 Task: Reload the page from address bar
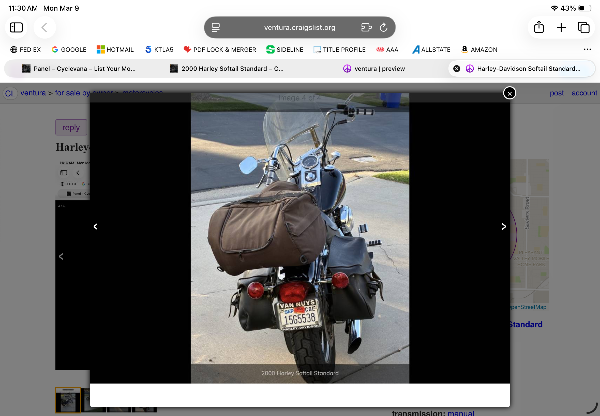pyautogui.click(x=384, y=27)
